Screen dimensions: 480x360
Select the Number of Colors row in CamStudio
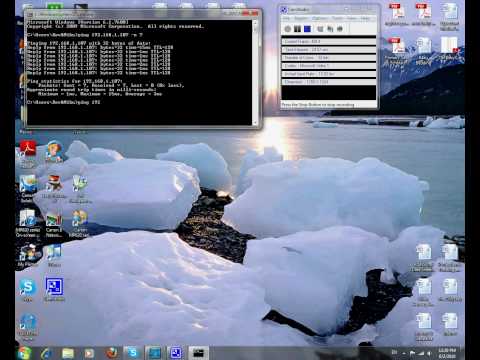329,58
